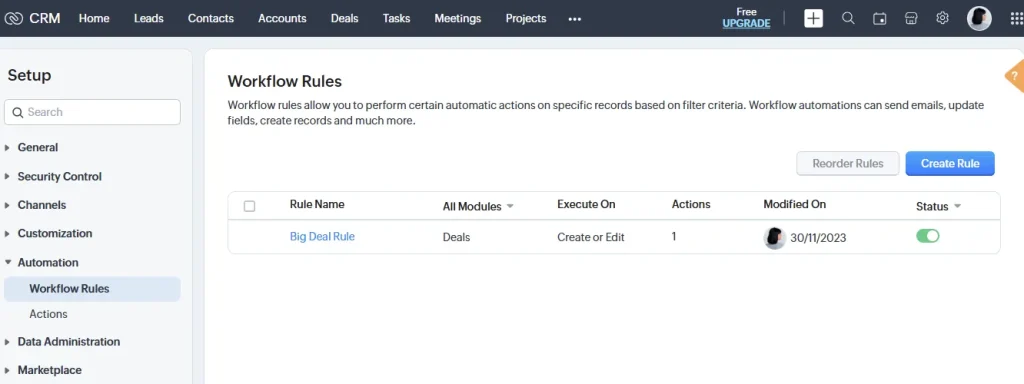
Task: Click the UPGRADE link
Action: (746, 24)
